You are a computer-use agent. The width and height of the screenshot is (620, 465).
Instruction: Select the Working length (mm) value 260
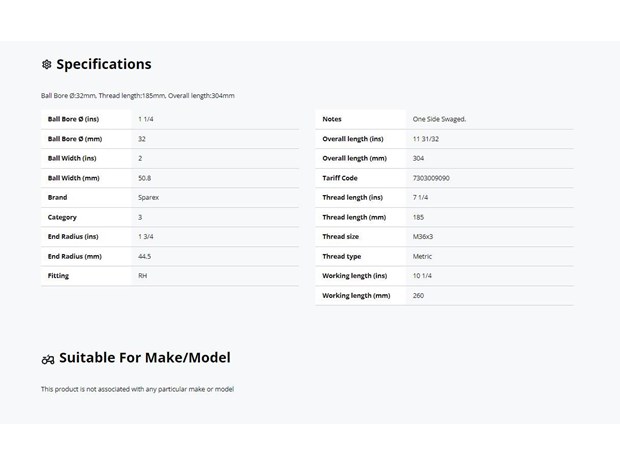pyautogui.click(x=418, y=295)
